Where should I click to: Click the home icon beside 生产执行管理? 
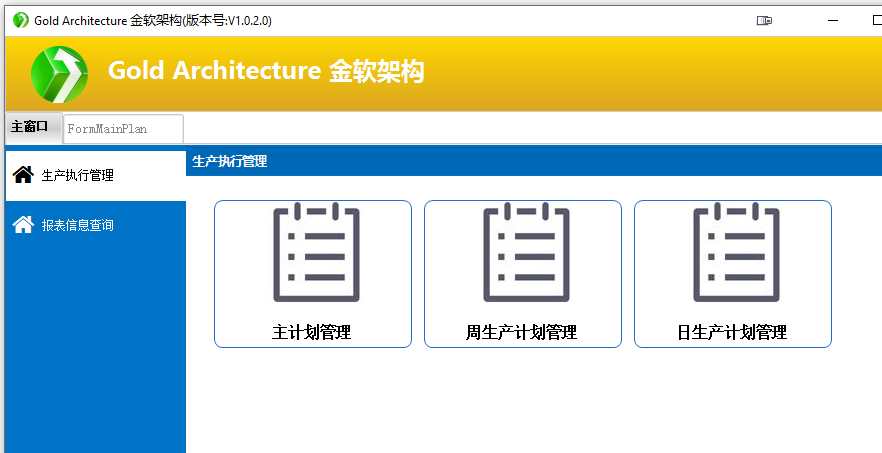[23, 174]
